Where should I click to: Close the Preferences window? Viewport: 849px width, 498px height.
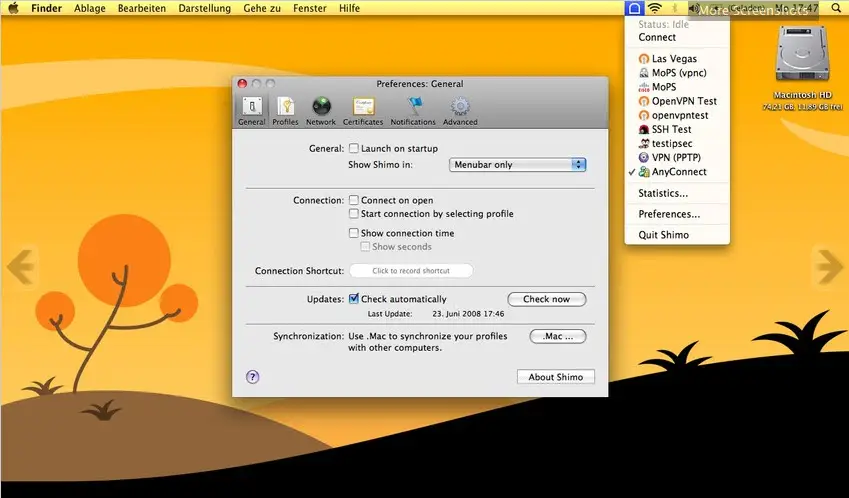tap(242, 83)
